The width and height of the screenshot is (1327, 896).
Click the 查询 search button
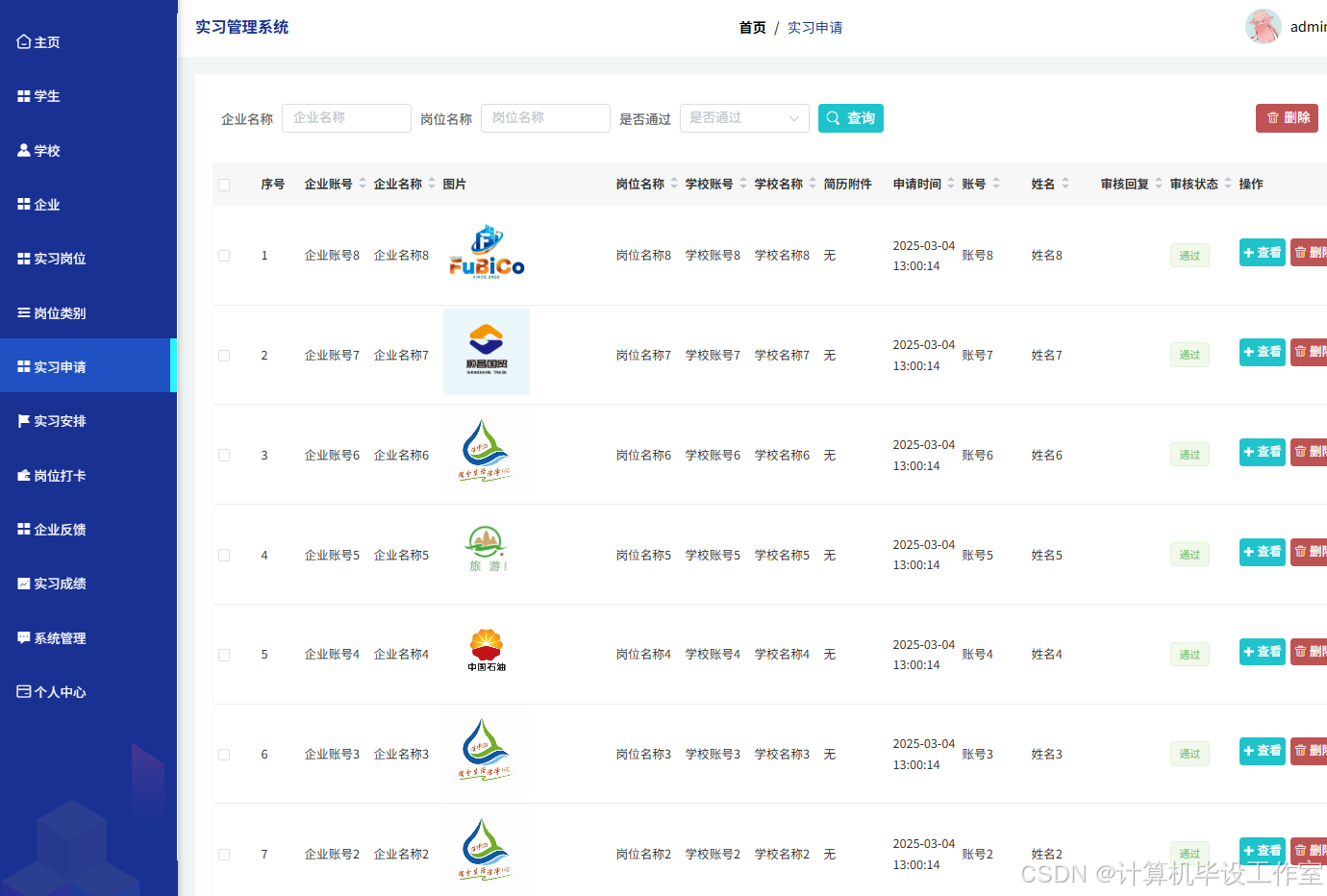851,118
